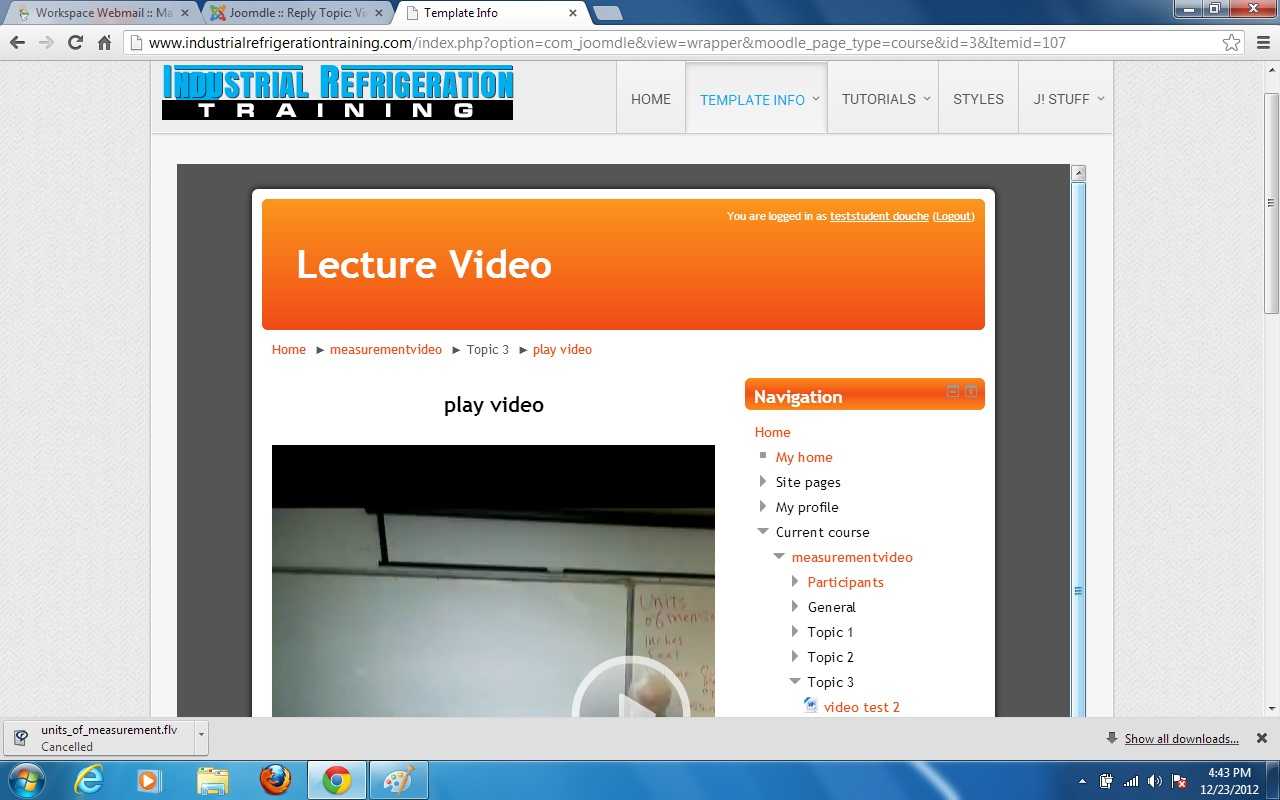
Task: Hide the Navigation block
Action: pyautogui.click(x=952, y=391)
